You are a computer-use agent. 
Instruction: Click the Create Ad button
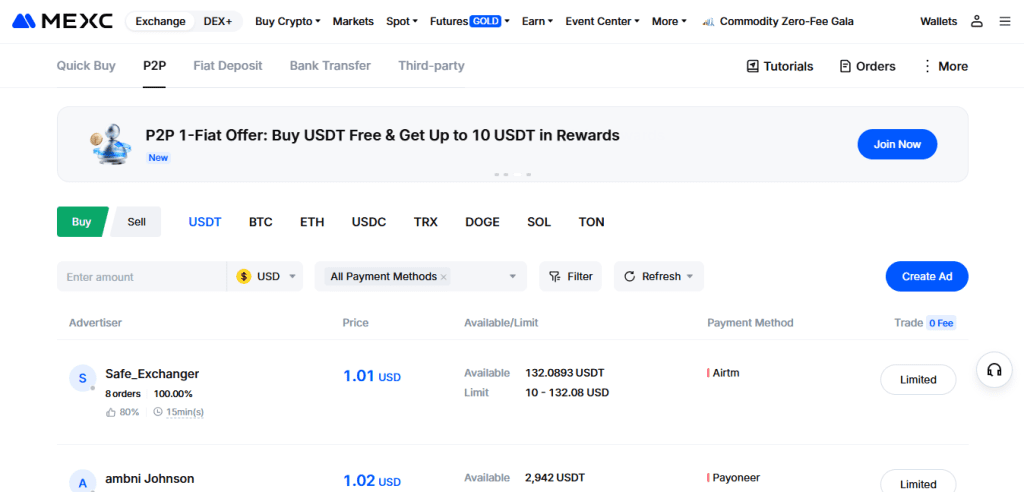[x=927, y=276]
